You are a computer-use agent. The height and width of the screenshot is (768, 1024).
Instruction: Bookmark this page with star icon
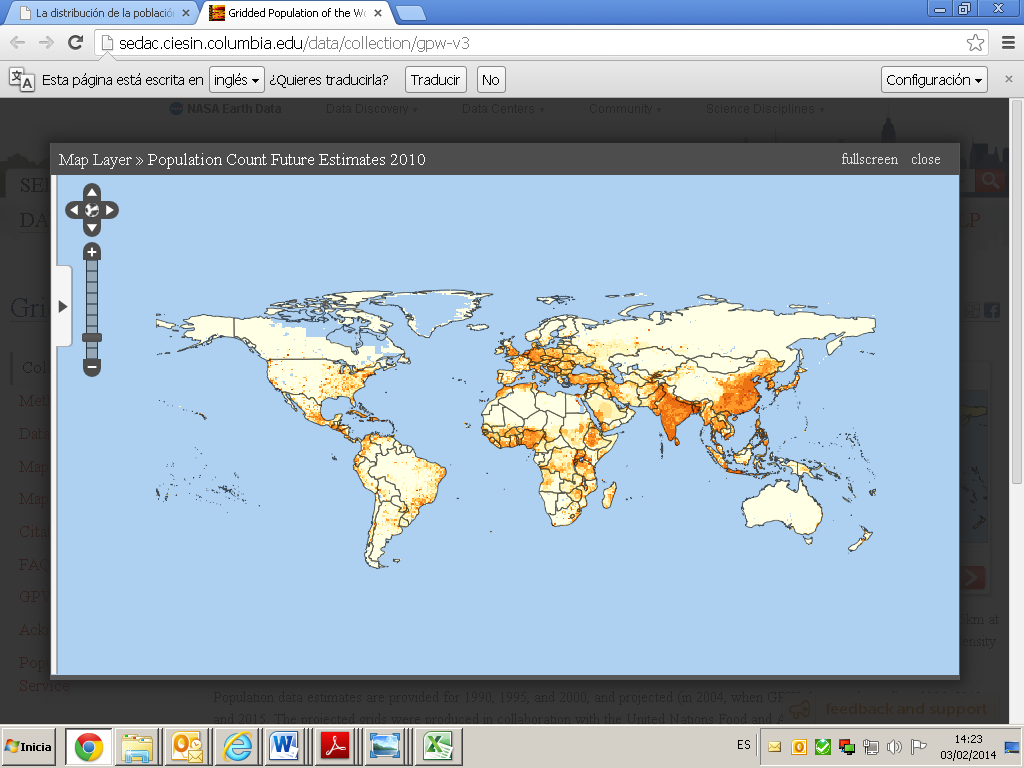click(975, 42)
